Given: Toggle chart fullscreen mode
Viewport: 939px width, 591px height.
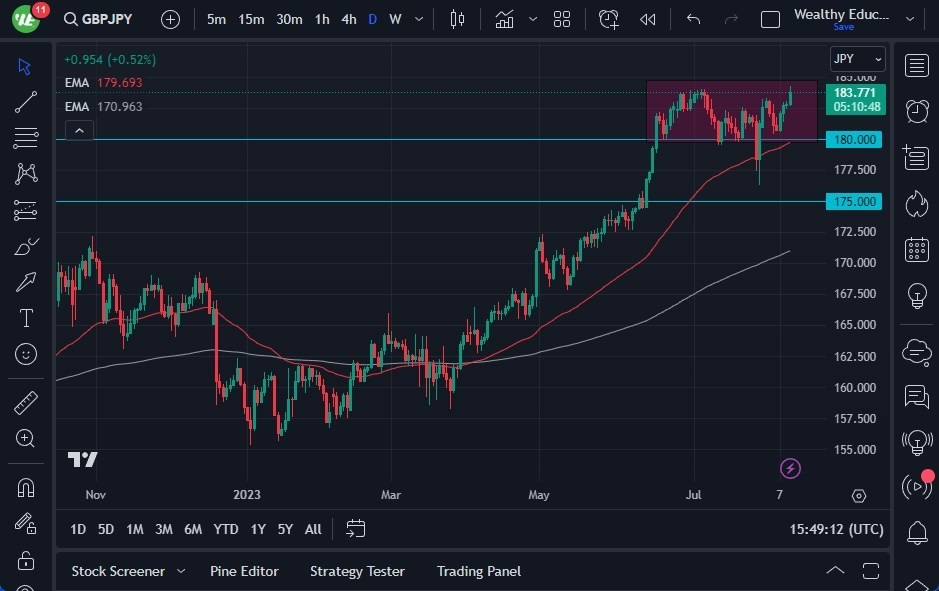Looking at the screenshot, I should [770, 19].
